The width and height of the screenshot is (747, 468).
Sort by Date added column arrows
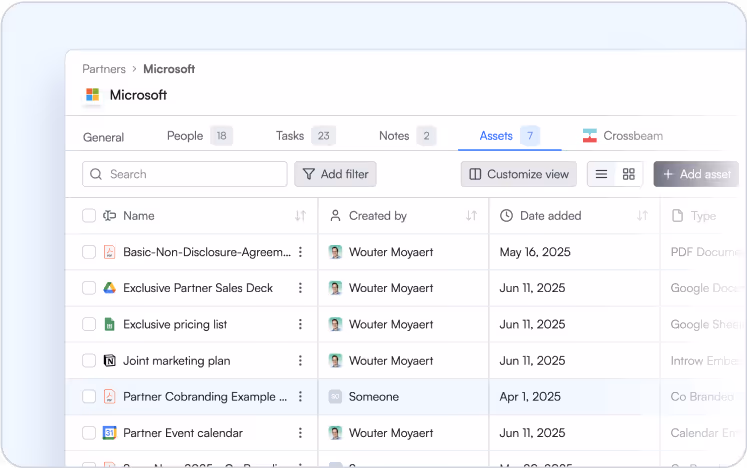point(642,216)
